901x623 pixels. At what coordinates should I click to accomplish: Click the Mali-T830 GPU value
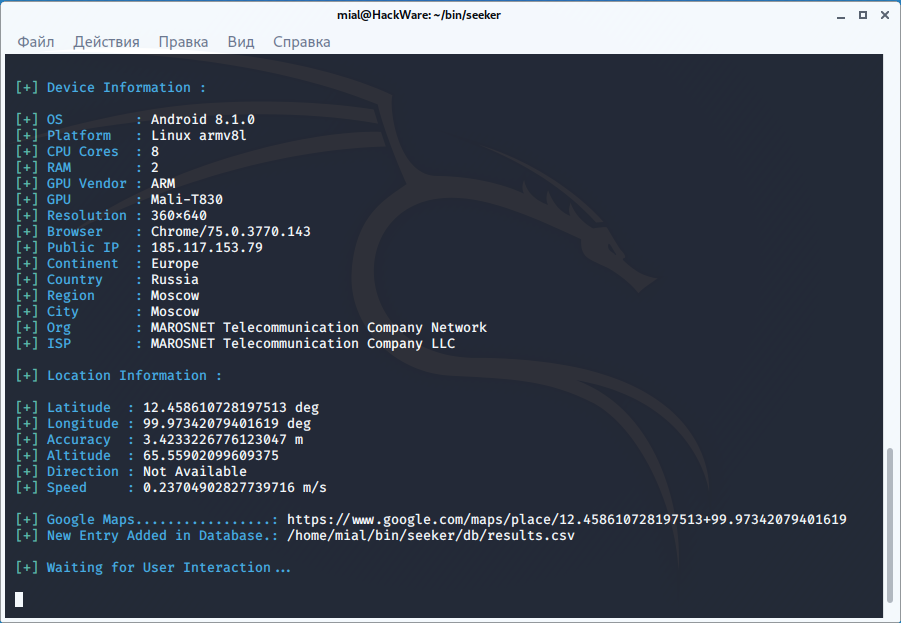click(x=186, y=200)
